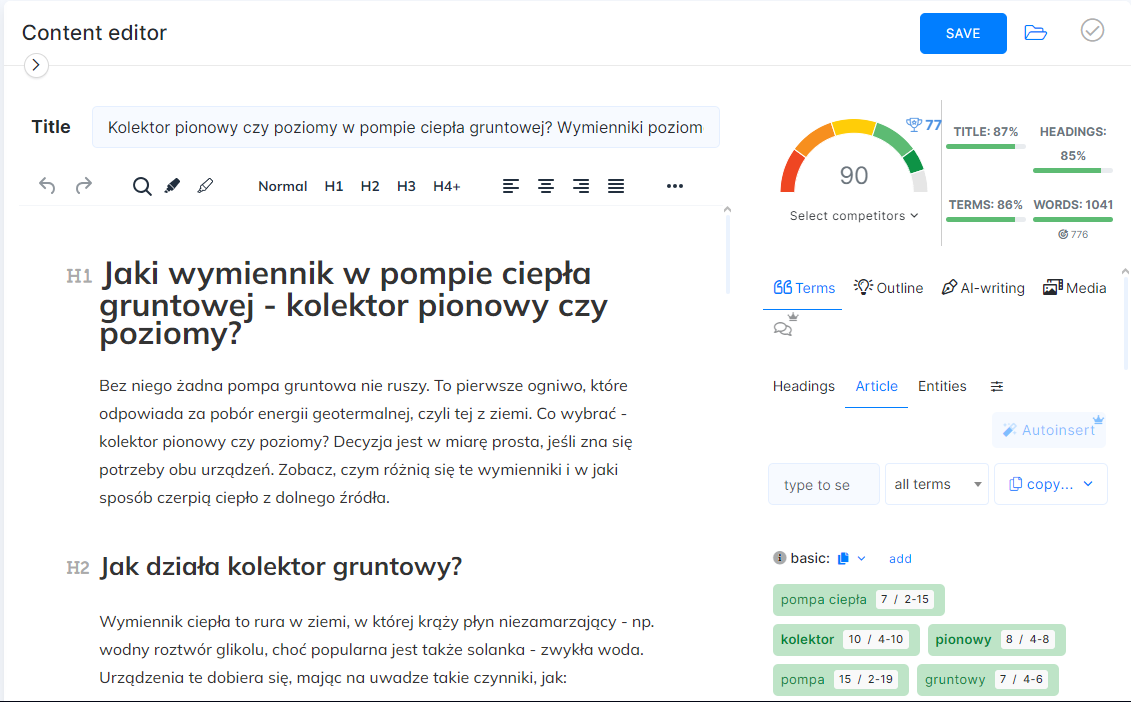Click the undo arrow icon

click(46, 185)
